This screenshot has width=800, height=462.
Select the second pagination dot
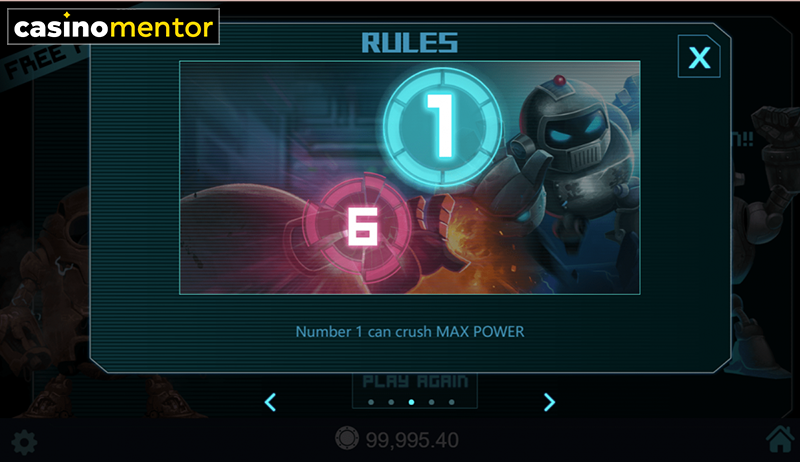point(391,402)
